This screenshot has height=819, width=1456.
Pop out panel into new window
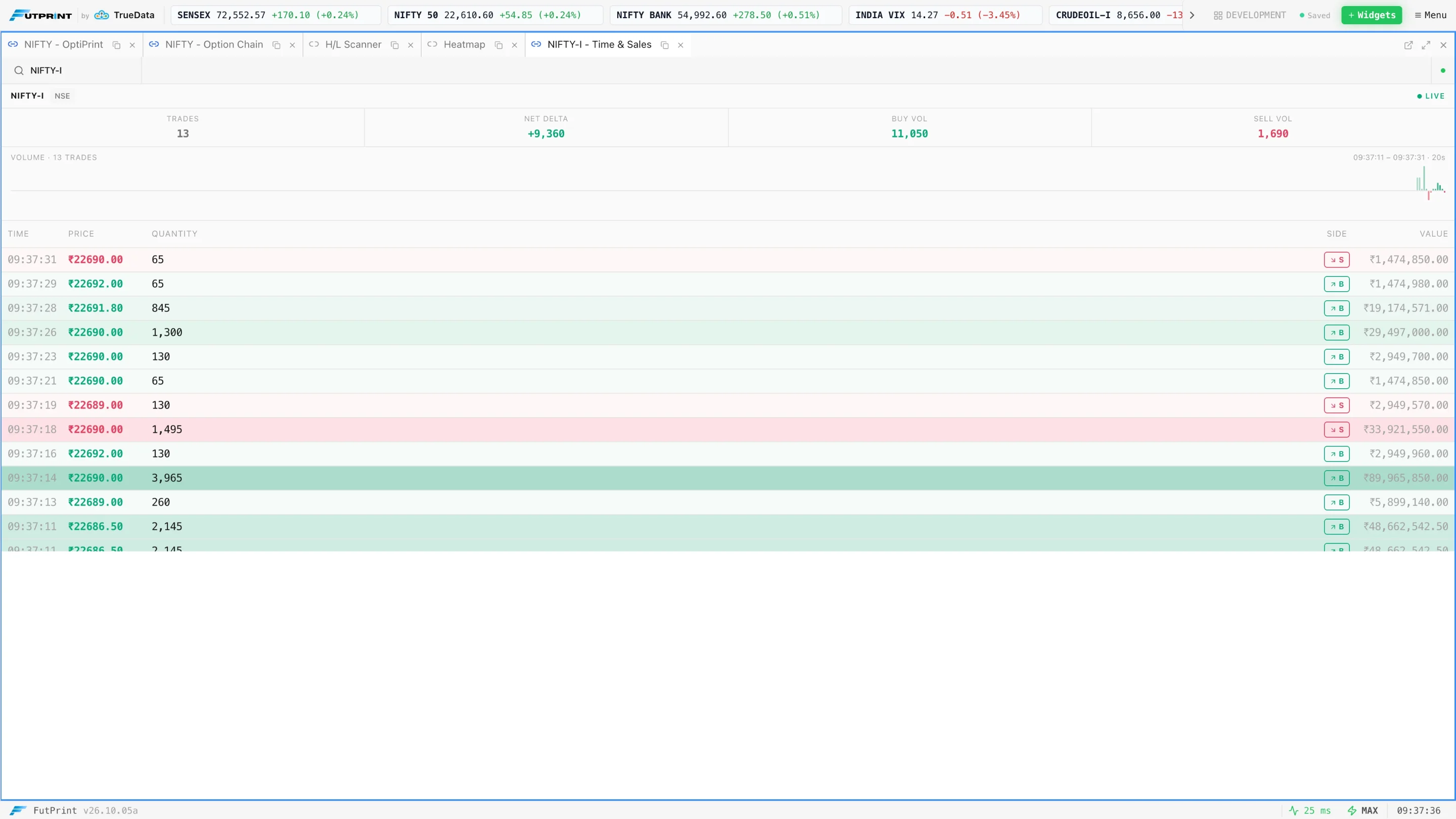point(1408,45)
